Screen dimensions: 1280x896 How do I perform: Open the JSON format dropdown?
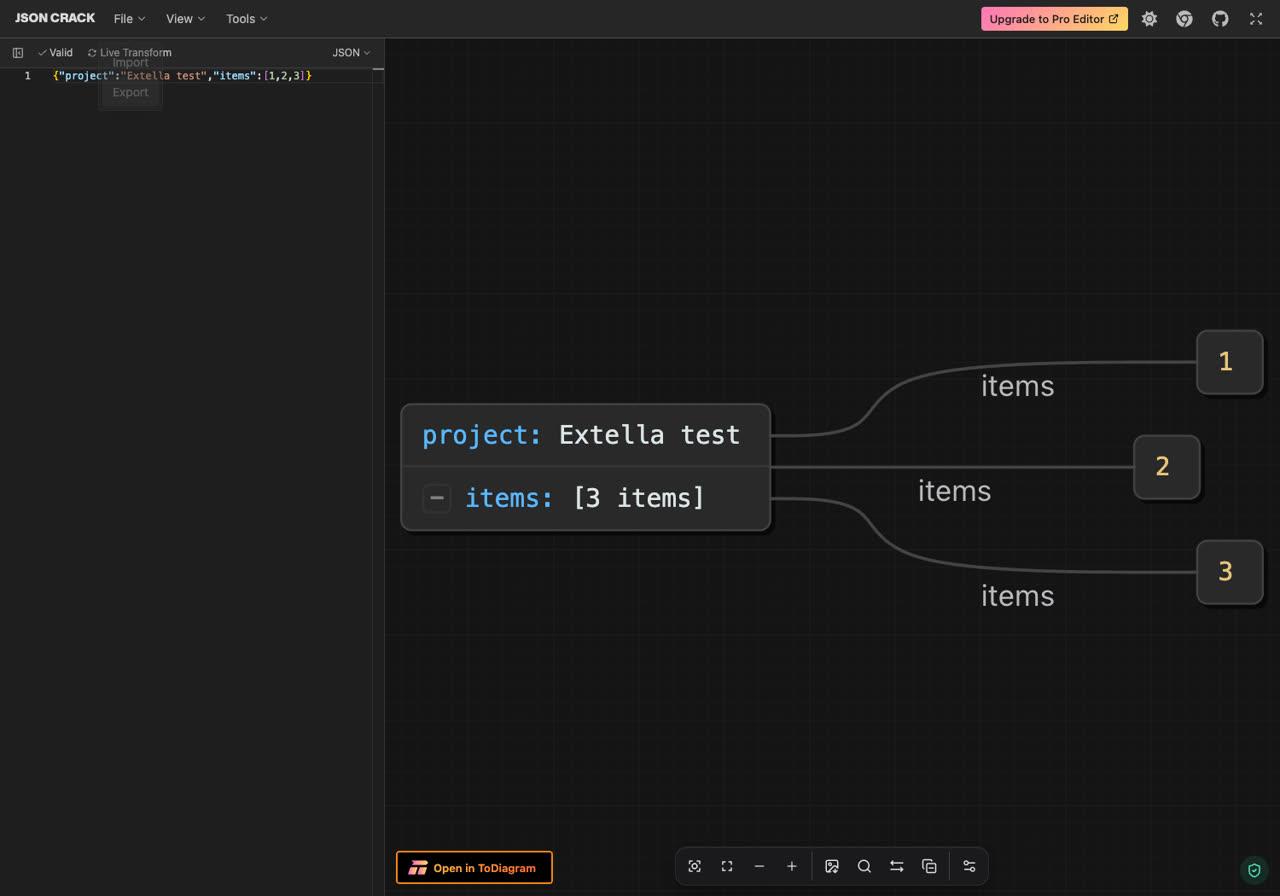point(351,53)
